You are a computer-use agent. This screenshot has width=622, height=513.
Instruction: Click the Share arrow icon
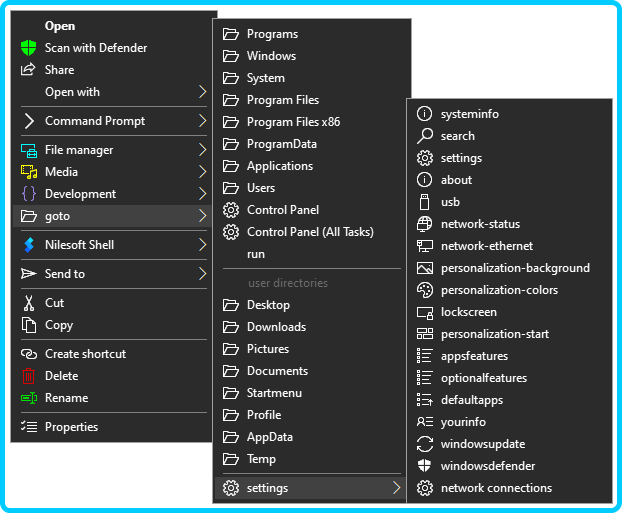[28, 69]
